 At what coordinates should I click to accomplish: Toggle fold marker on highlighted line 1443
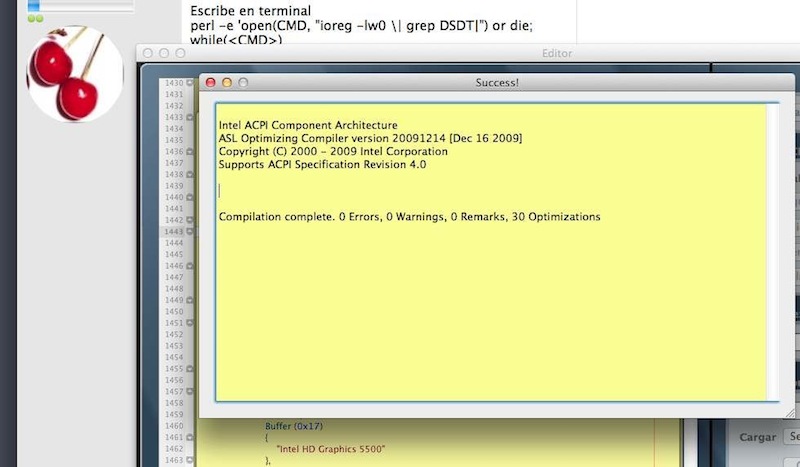[x=189, y=232]
